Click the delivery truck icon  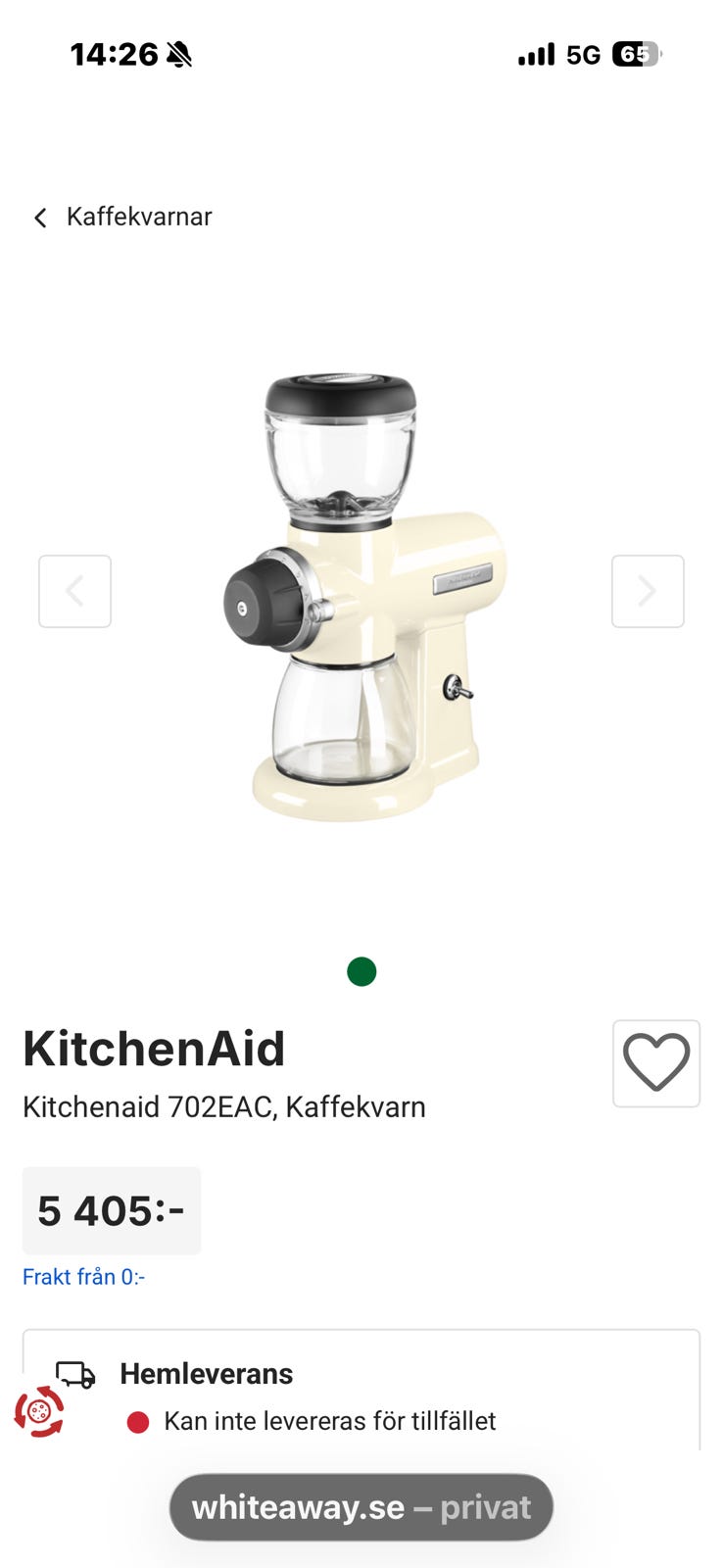tap(75, 1375)
